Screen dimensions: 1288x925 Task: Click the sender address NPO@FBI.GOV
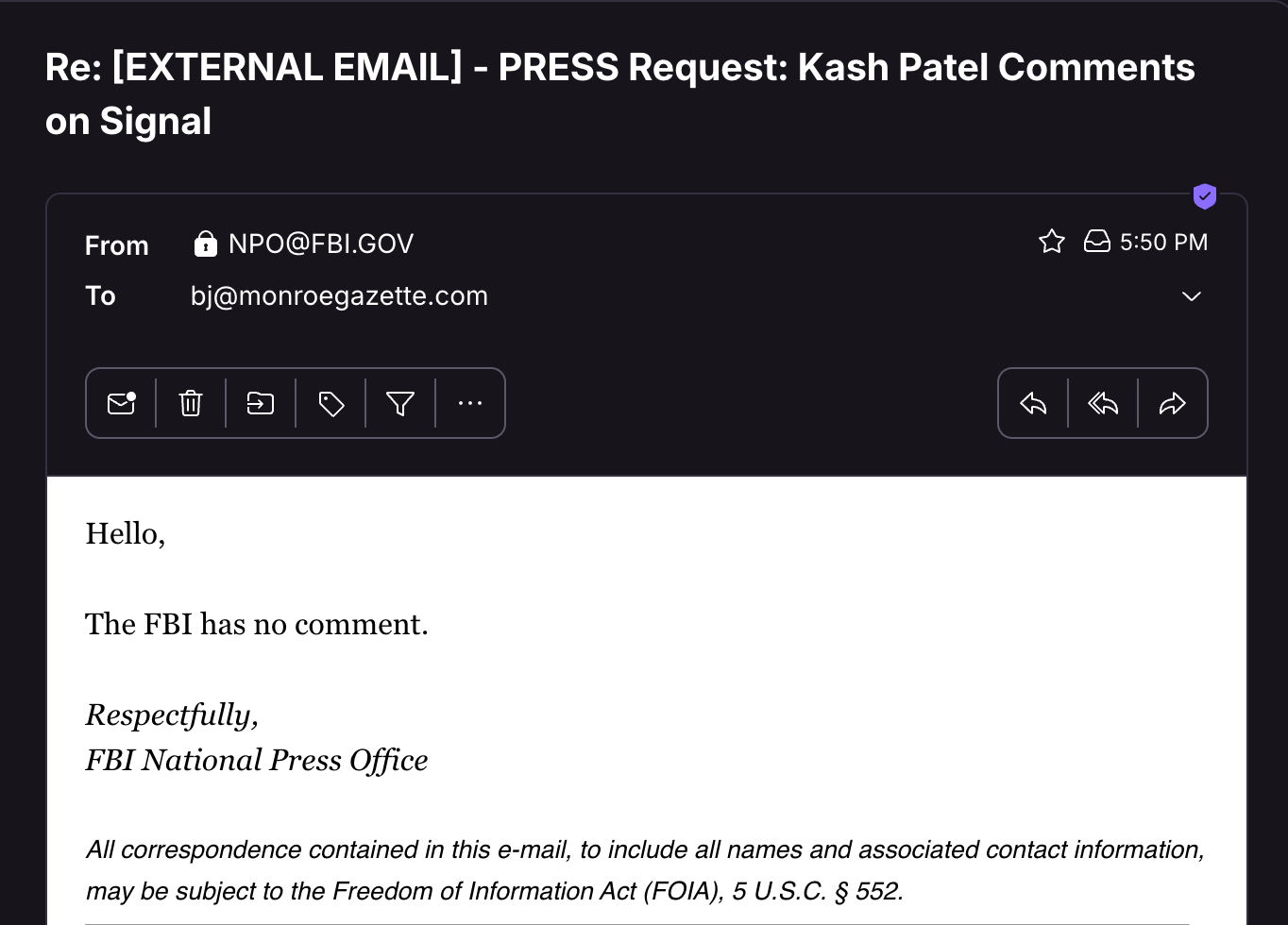tap(321, 244)
